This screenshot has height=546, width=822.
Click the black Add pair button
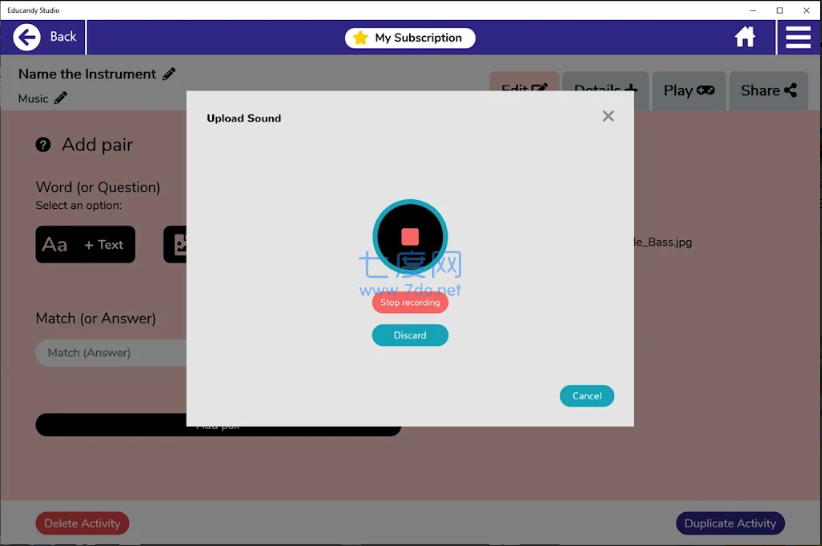click(218, 425)
